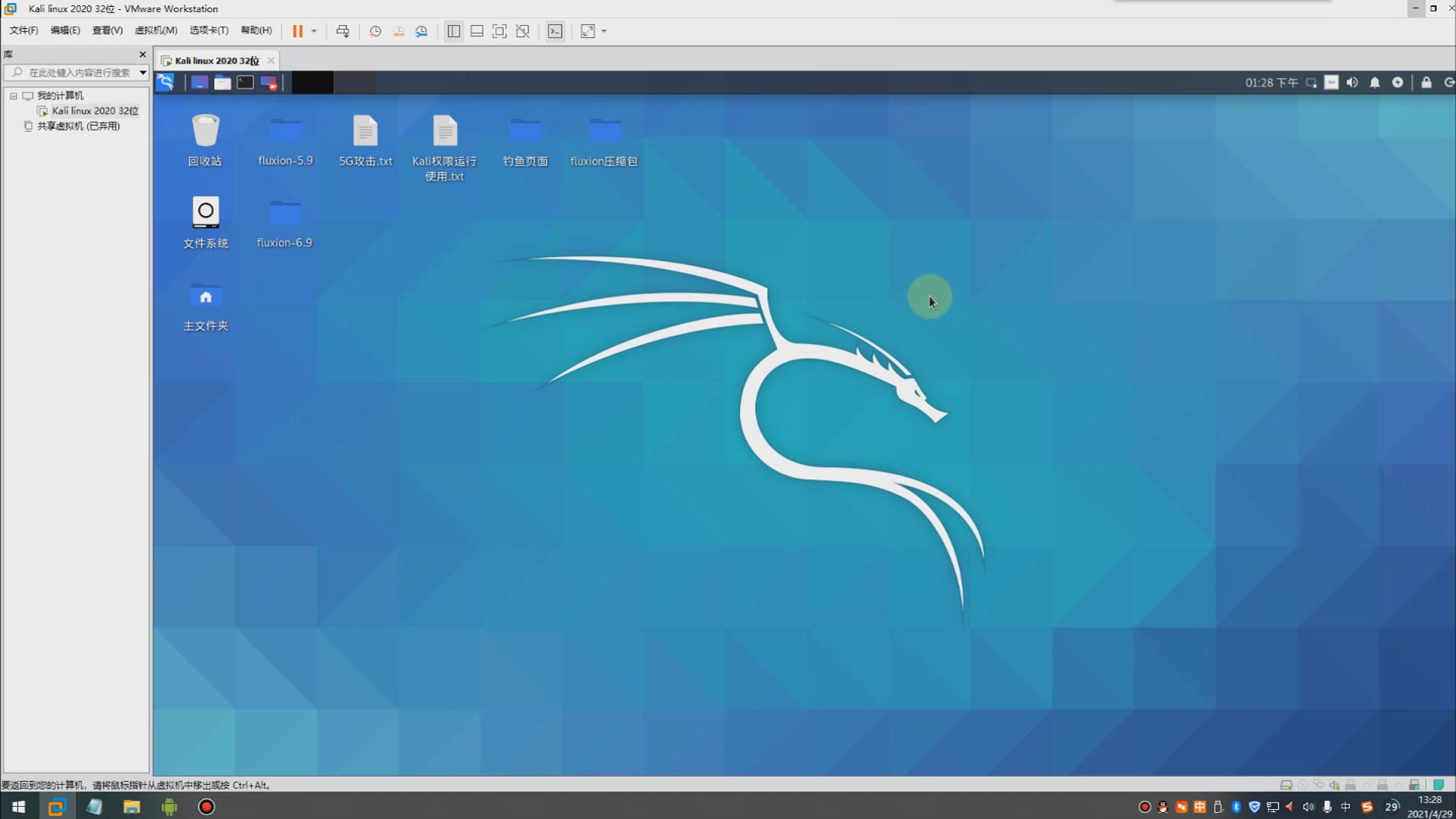Viewport: 1456px width, 819px height.
Task: Click the VMware hard disk device status icon
Action: (1286, 785)
